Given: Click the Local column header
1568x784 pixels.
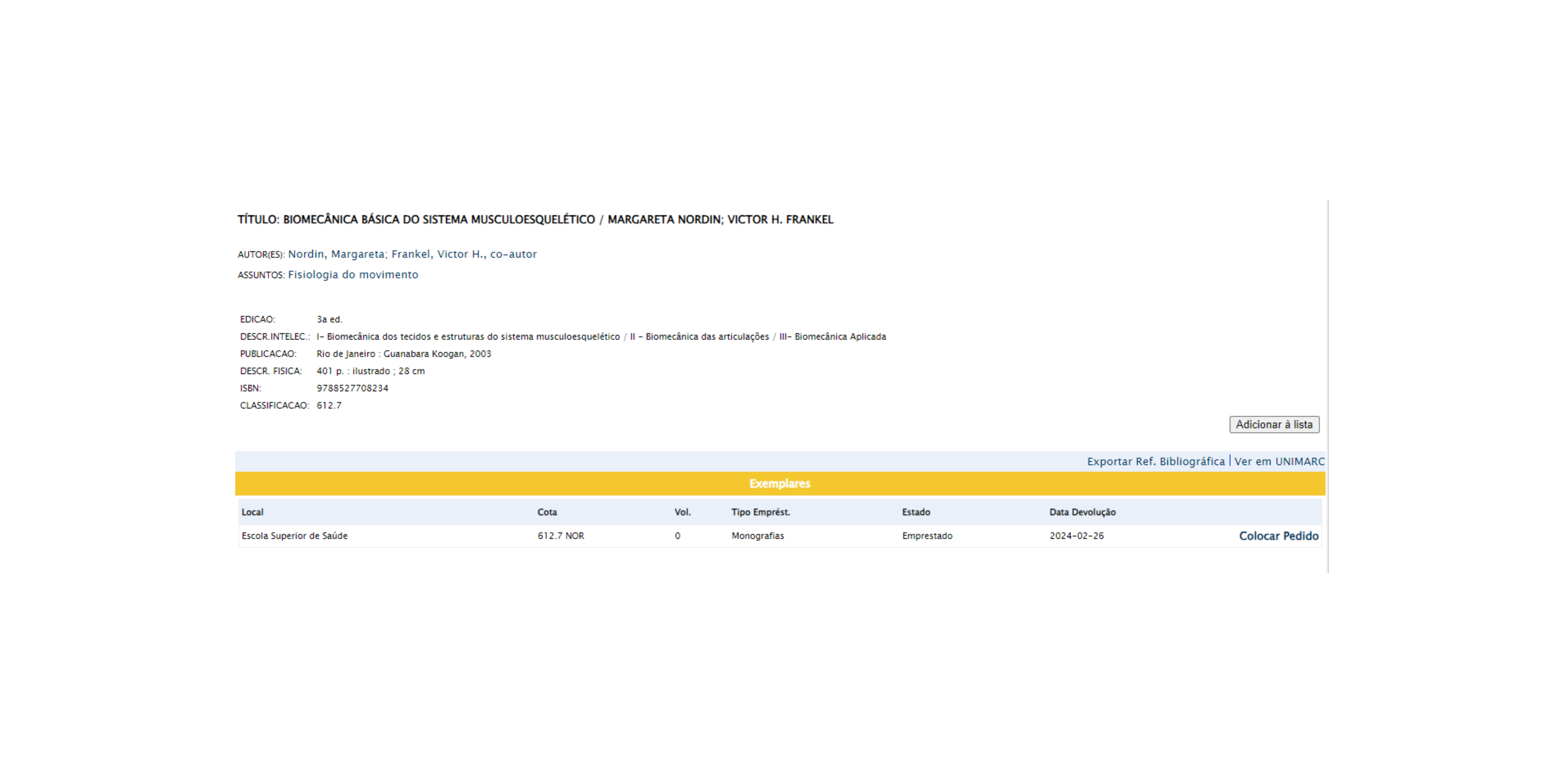Looking at the screenshot, I should [x=253, y=512].
